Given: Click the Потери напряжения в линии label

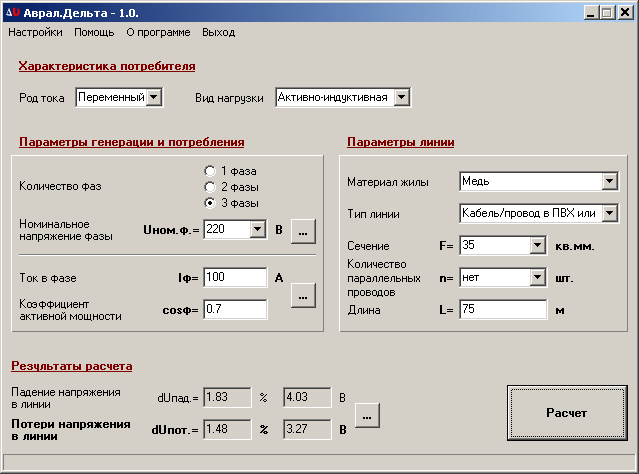Looking at the screenshot, I should tap(71, 430).
